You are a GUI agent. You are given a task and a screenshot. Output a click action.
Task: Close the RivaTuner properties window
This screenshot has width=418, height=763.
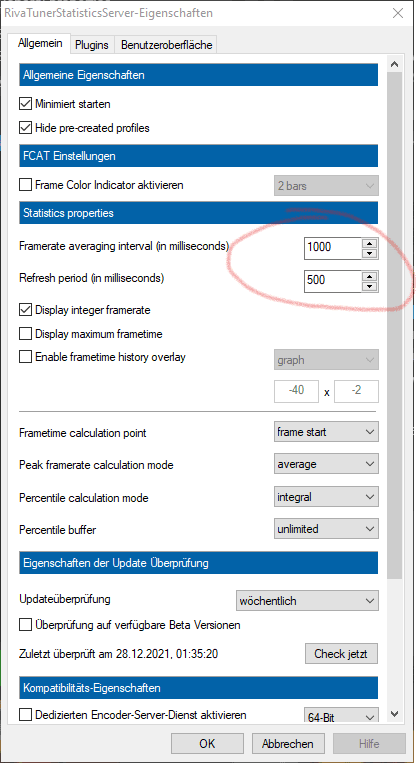click(x=398, y=13)
